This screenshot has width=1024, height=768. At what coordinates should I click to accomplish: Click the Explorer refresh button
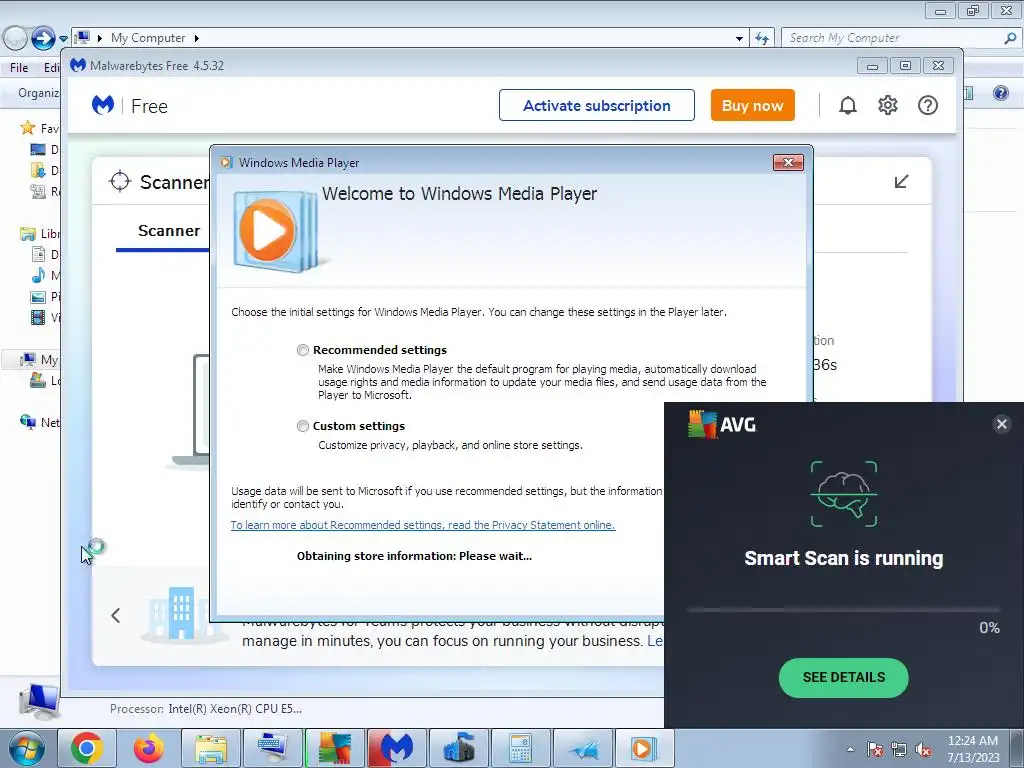pos(761,38)
